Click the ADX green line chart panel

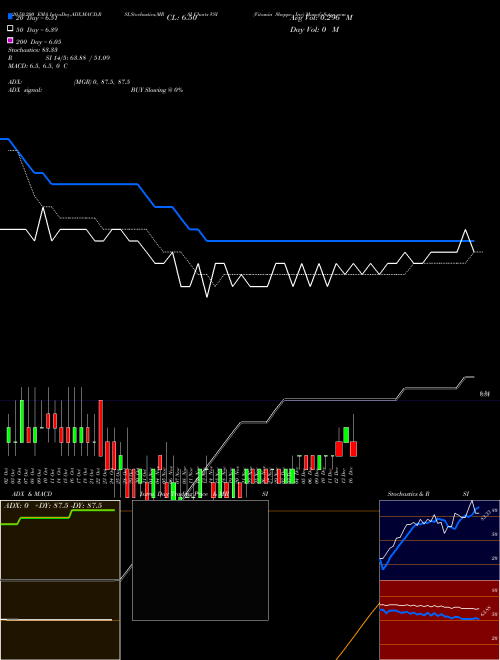click(x=60, y=540)
